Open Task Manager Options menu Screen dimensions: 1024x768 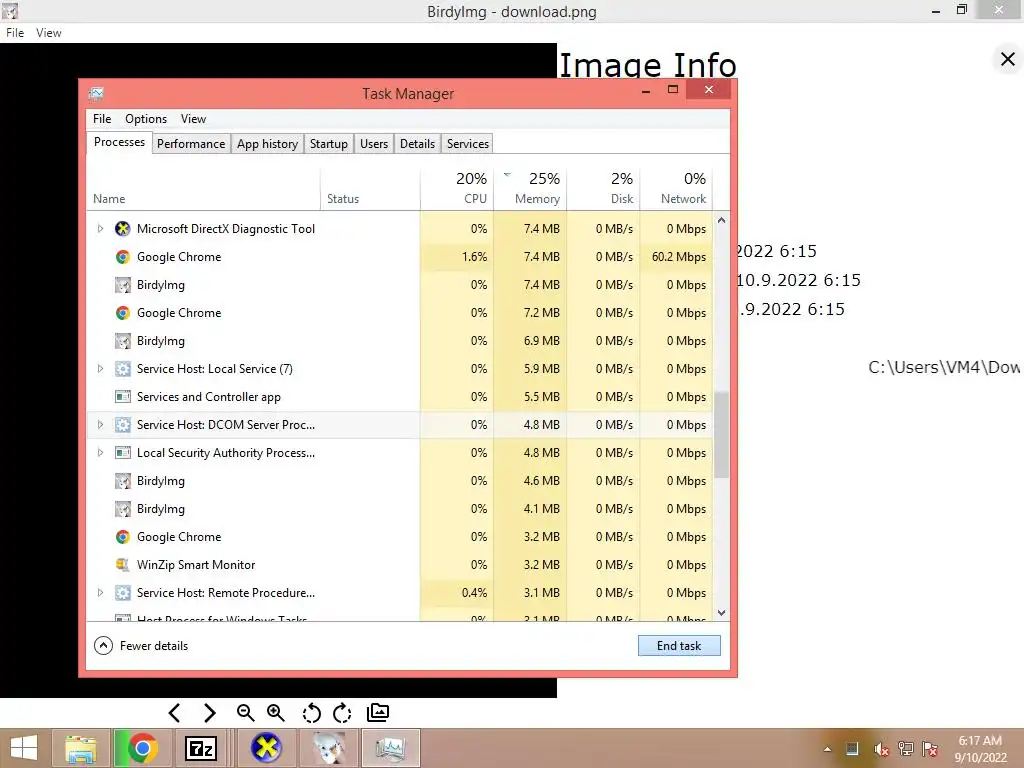[x=146, y=119]
